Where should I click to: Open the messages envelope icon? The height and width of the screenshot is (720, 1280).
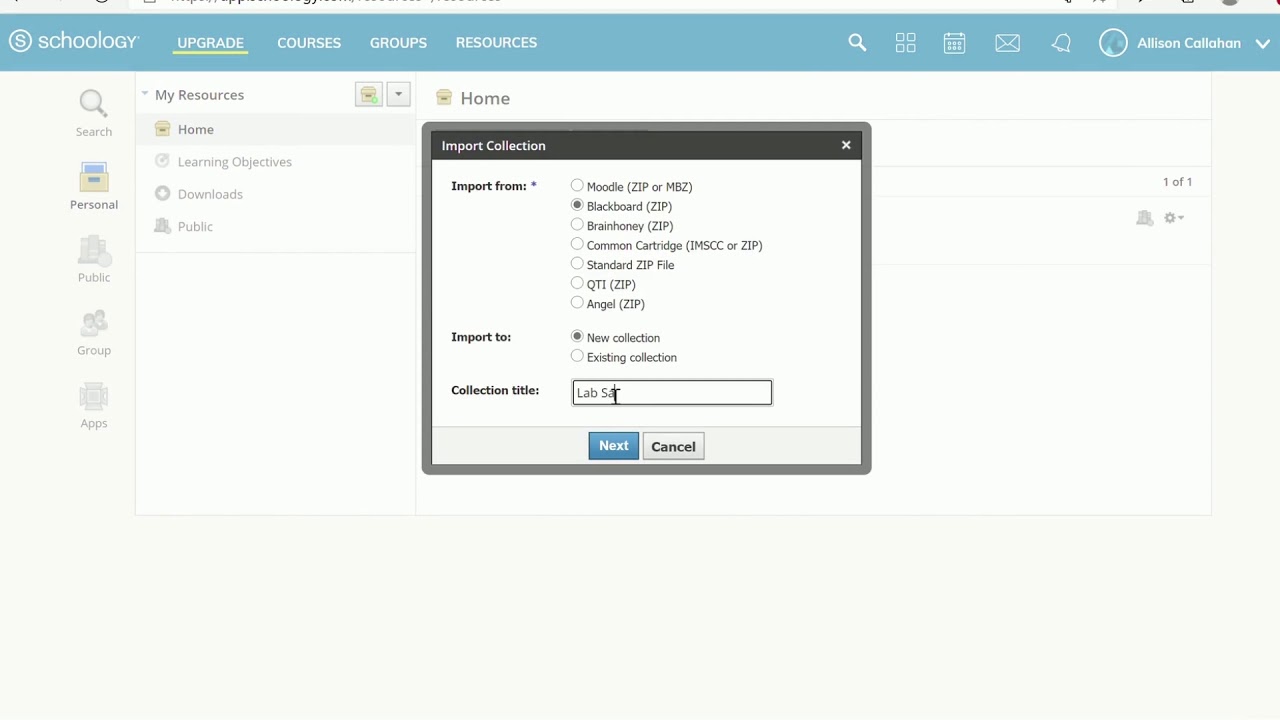[x=1008, y=43]
